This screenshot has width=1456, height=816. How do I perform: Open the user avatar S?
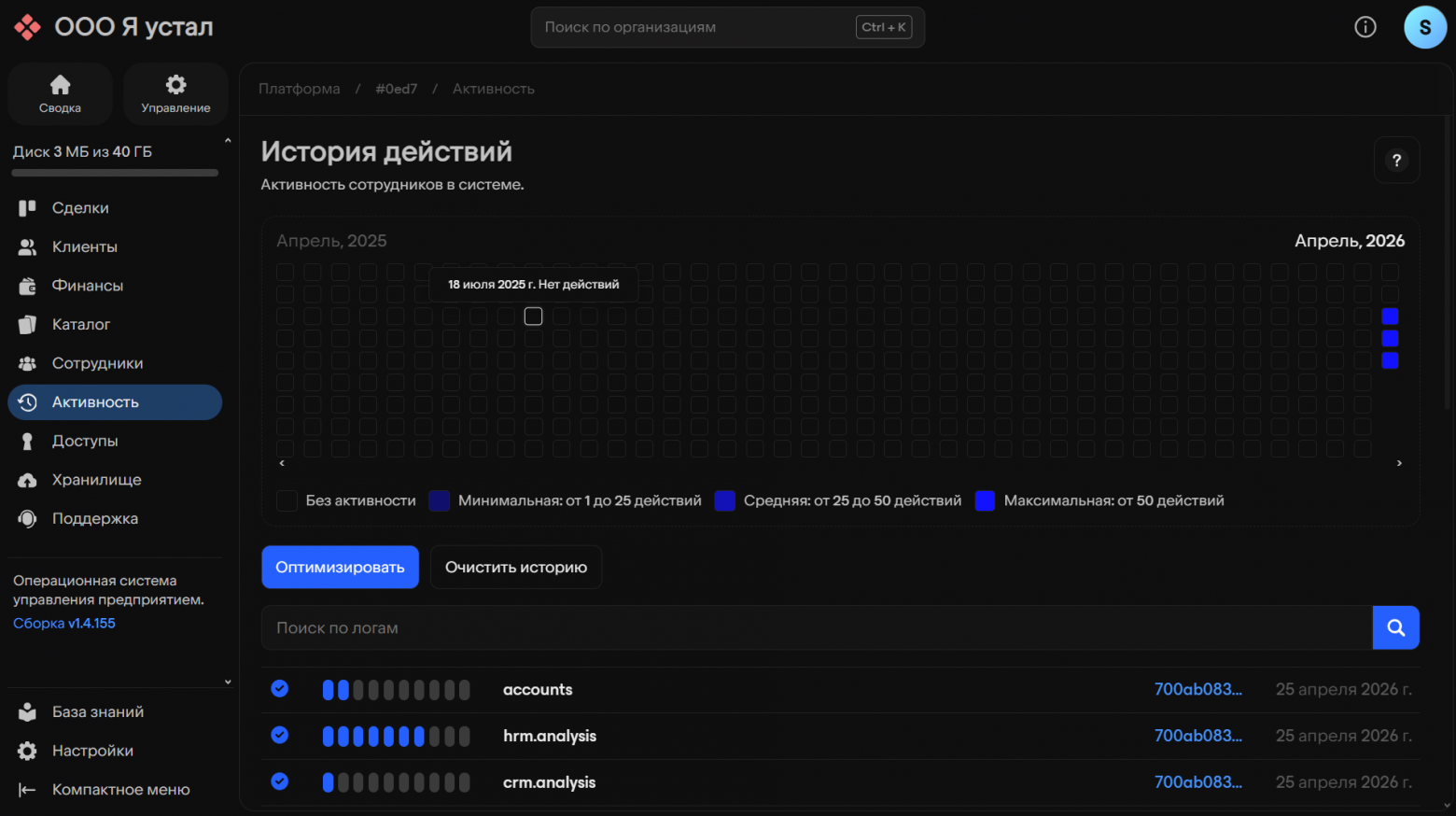point(1425,27)
